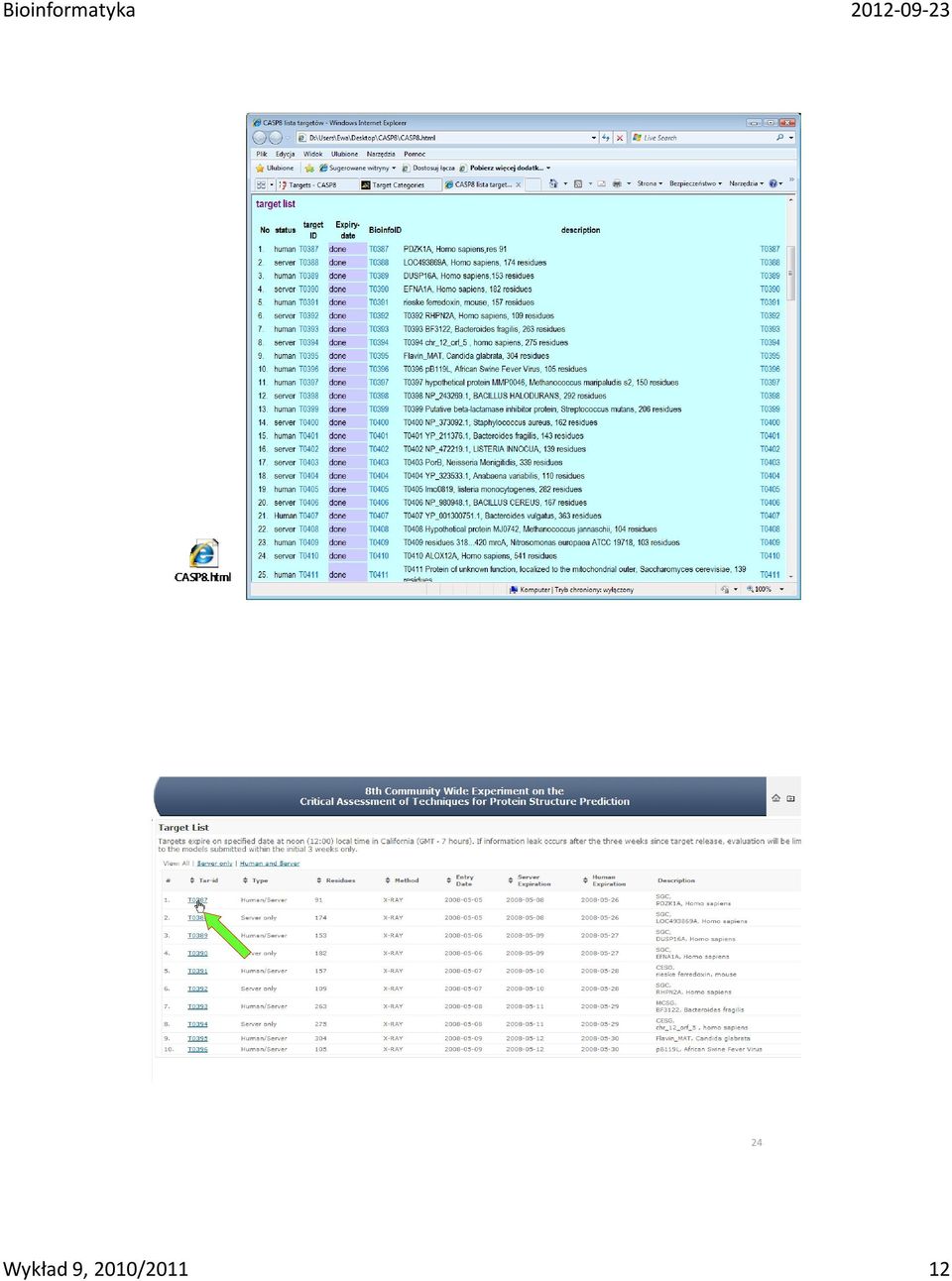Switch to the Targets - CASP8 tab
This screenshot has height=1281, width=952.
315,184
